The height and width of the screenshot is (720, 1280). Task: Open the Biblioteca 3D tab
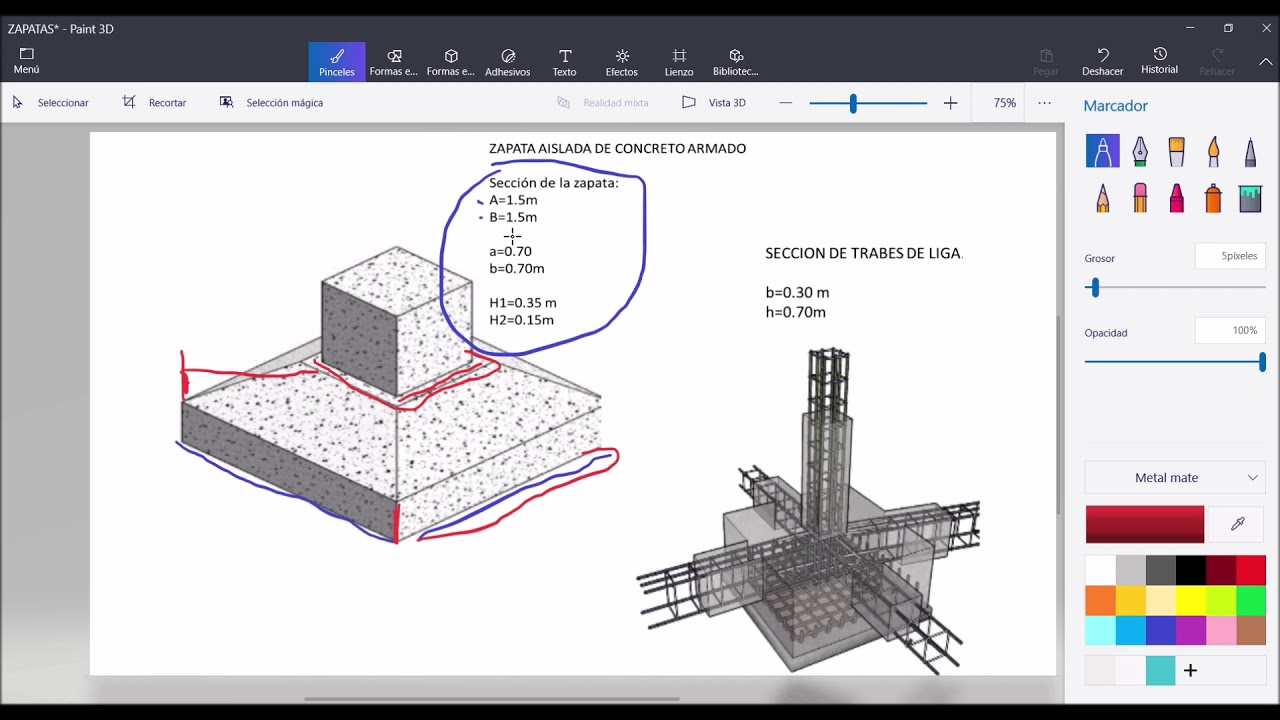pos(736,62)
